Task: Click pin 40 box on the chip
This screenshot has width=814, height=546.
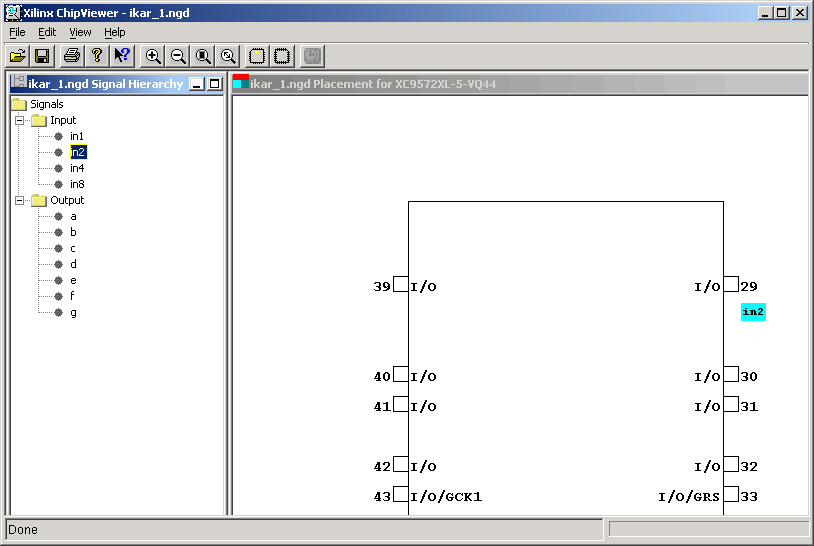Action: (401, 374)
